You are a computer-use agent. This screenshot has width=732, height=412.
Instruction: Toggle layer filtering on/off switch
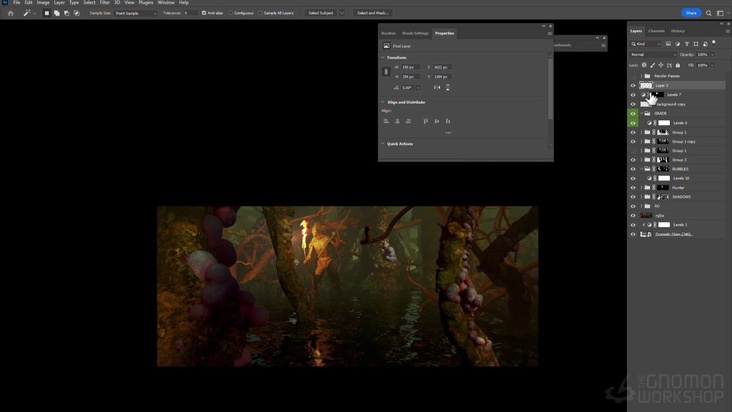tap(714, 43)
